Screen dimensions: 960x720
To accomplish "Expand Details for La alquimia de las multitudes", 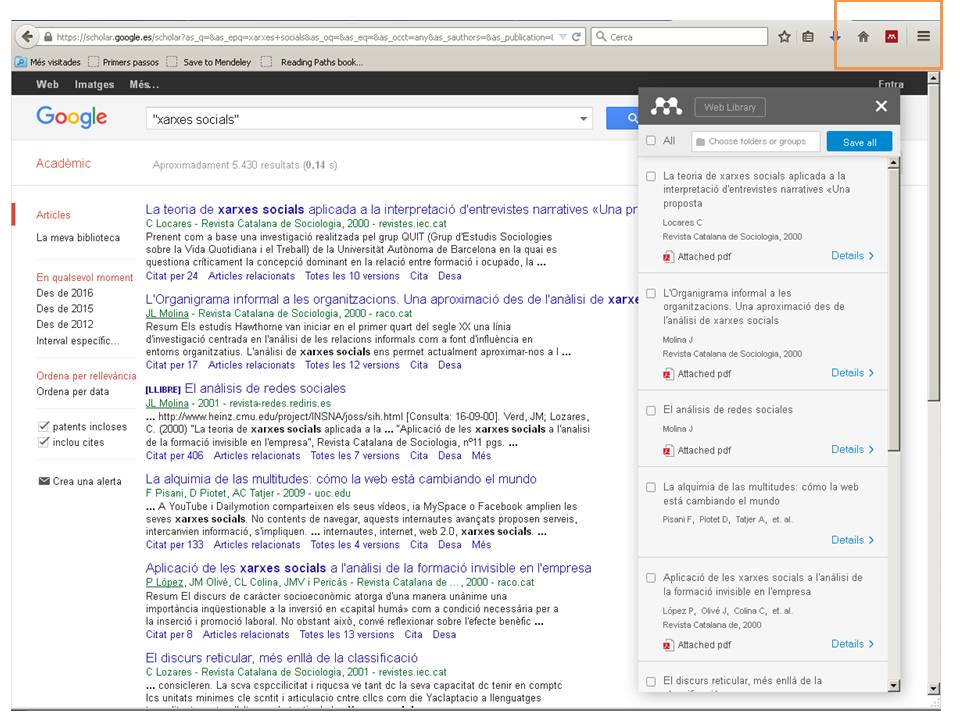I will (x=852, y=539).
